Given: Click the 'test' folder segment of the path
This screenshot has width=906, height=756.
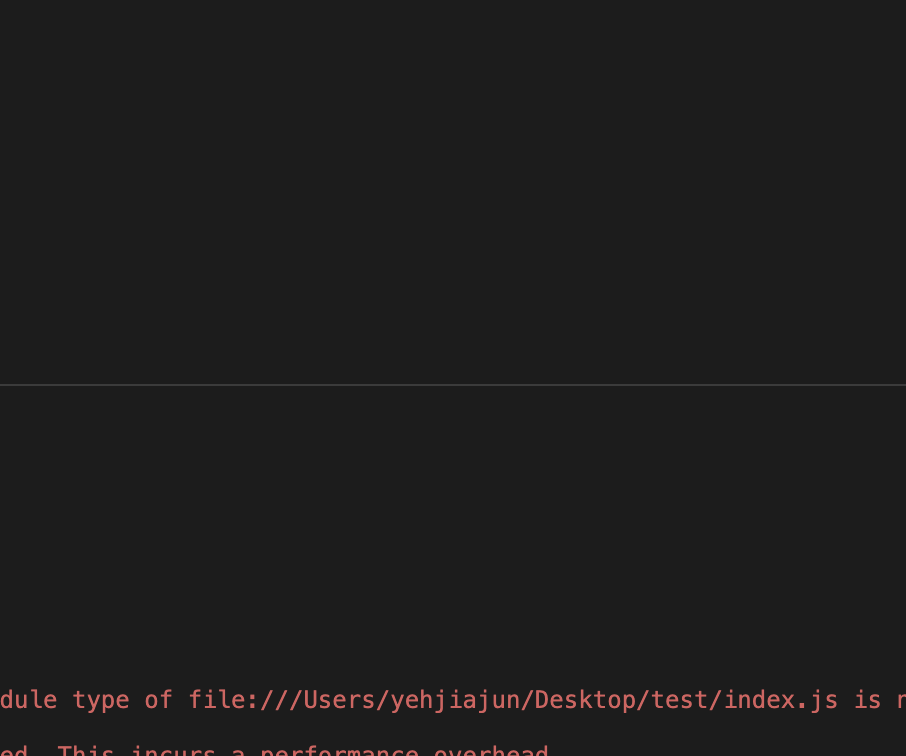Looking at the screenshot, I should [680, 700].
